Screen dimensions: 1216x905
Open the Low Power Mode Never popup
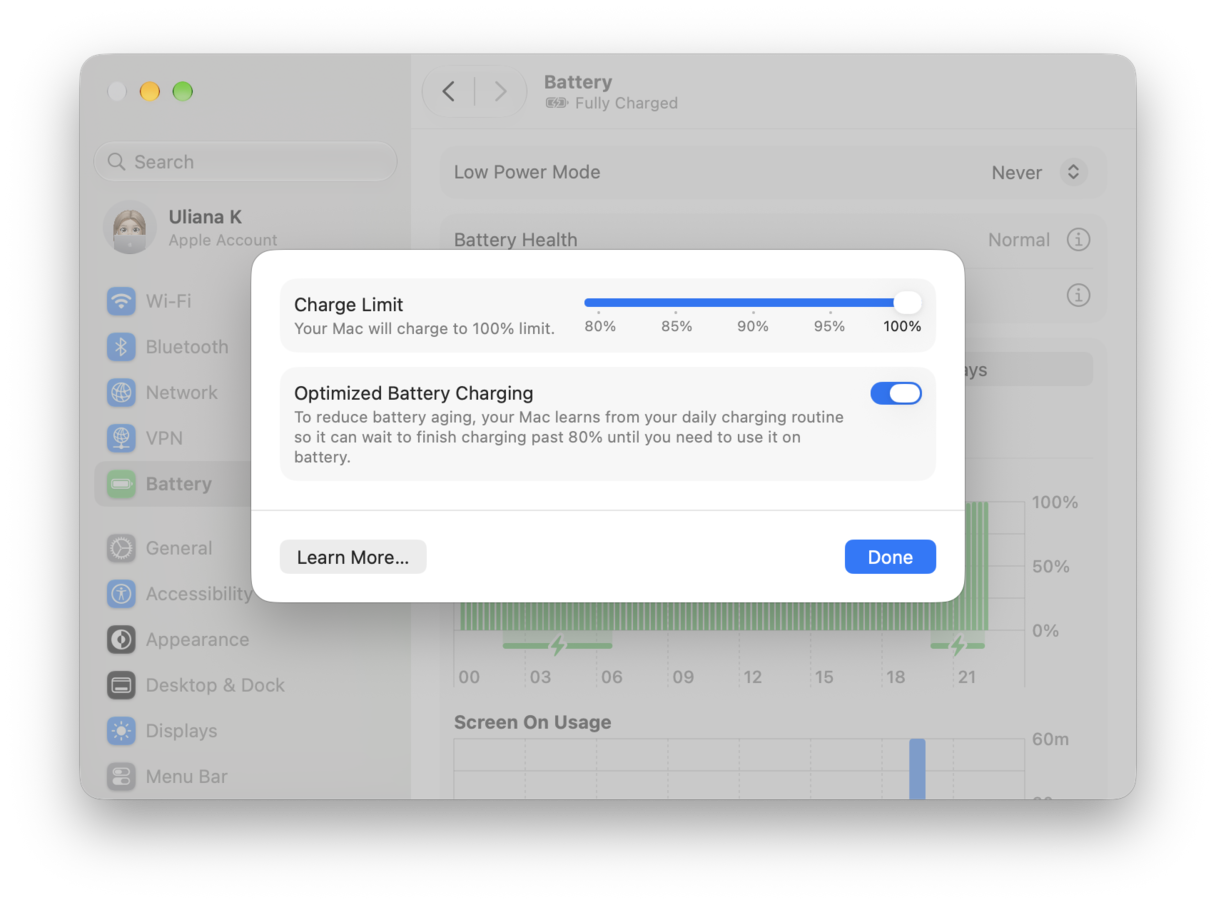coord(1037,173)
